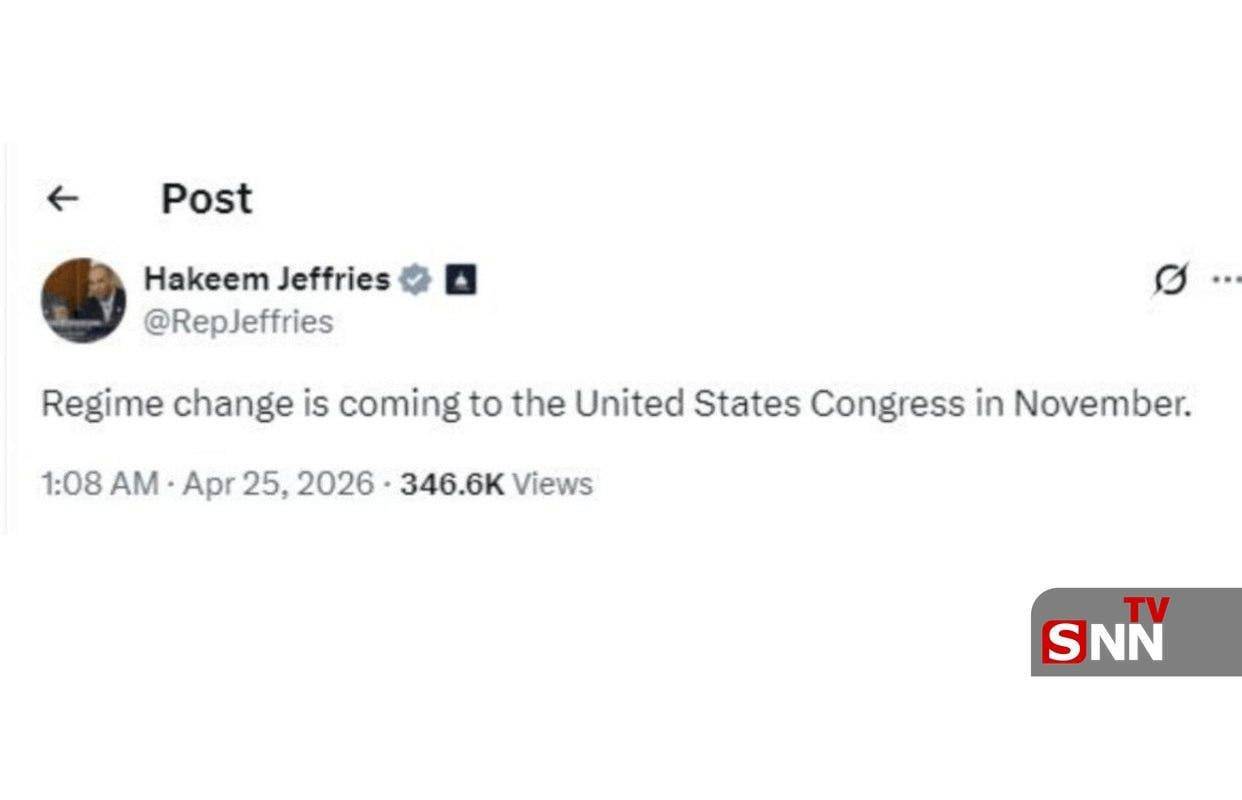Click the blue verified checkmark badge
The image size is (1242, 800).
point(415,280)
